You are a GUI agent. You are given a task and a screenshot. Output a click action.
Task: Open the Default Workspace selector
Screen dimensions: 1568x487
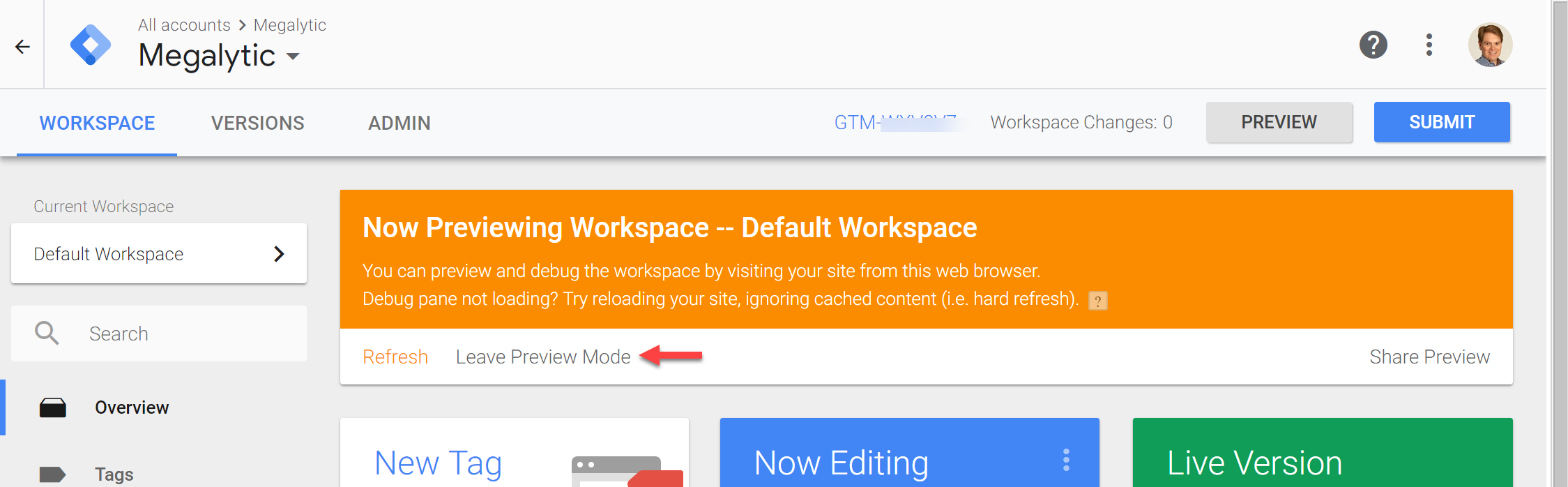(159, 254)
